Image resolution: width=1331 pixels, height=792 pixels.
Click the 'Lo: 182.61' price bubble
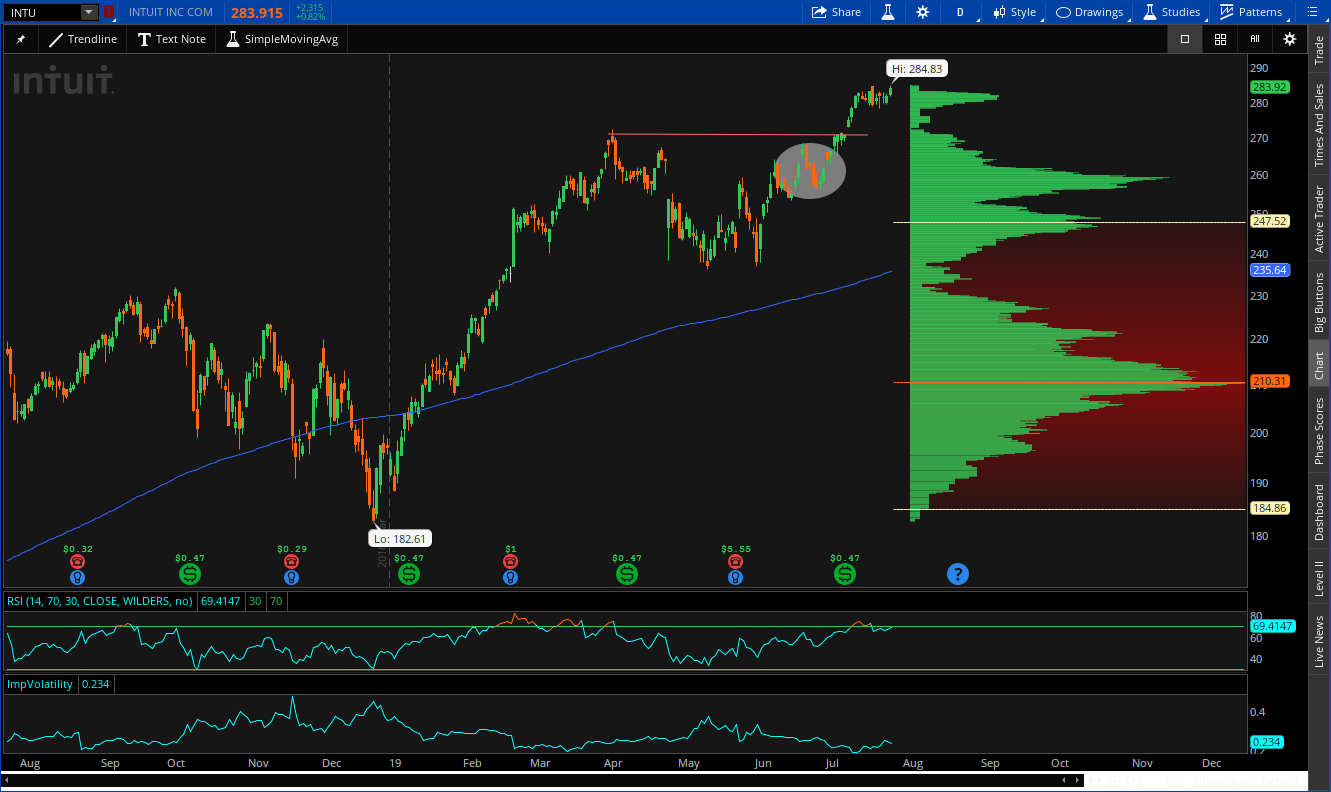[x=401, y=538]
